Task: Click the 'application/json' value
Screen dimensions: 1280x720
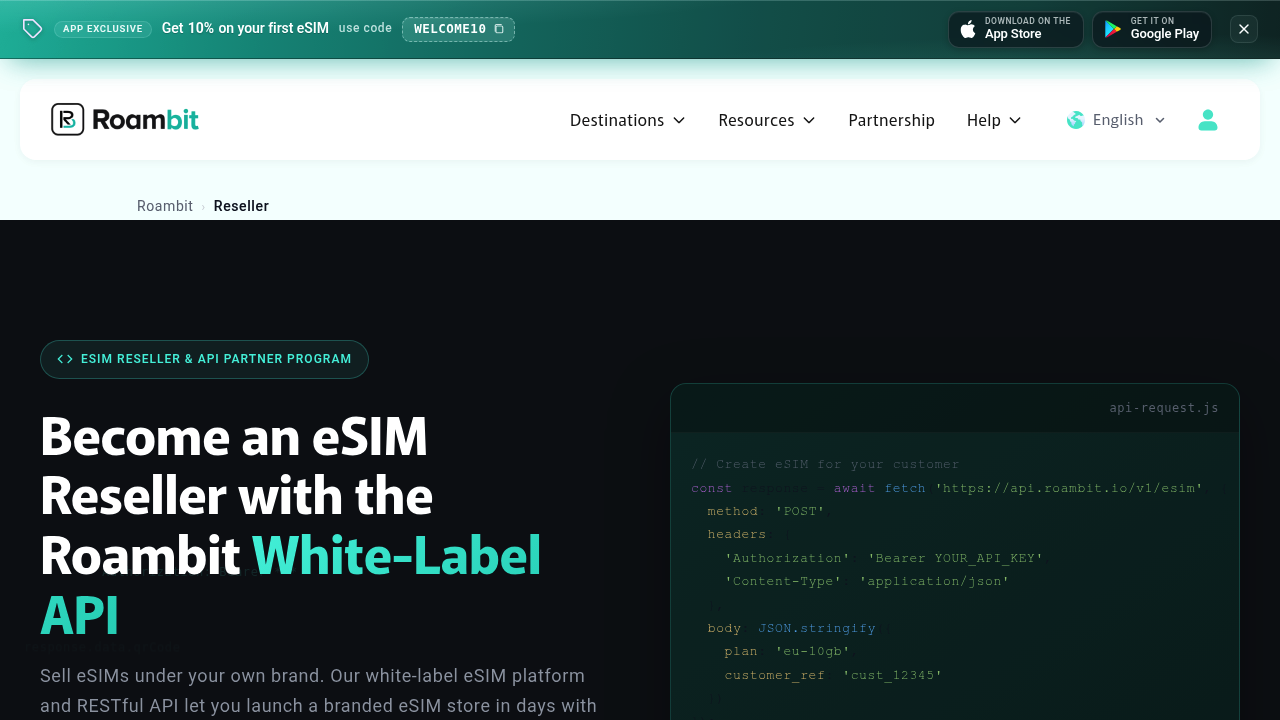Action: (x=934, y=581)
